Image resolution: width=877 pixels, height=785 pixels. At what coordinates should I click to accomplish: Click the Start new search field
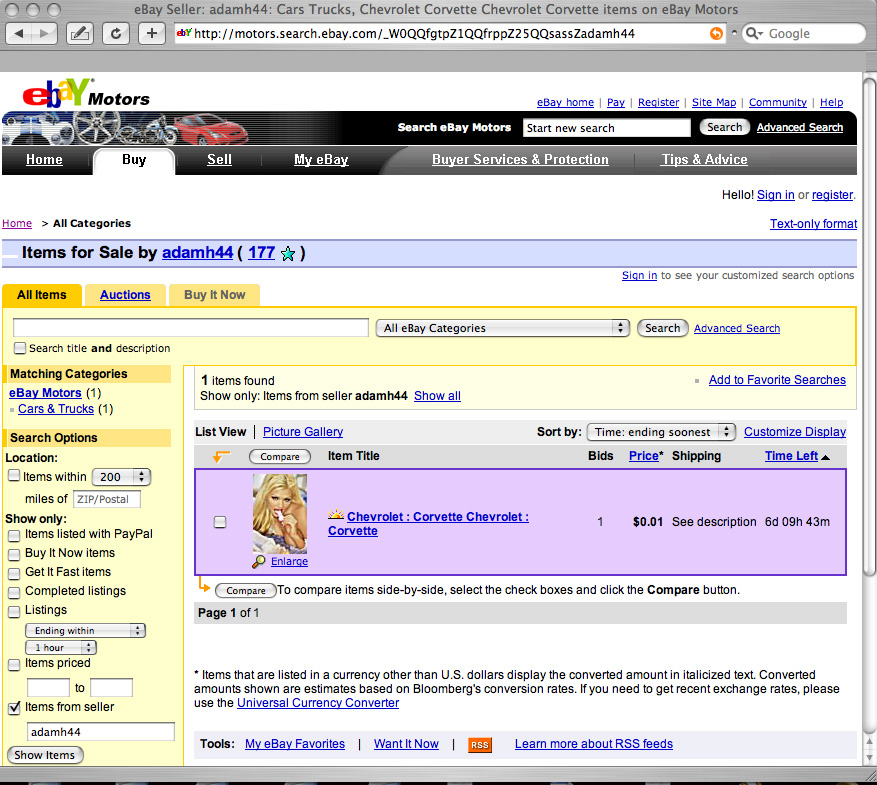tap(606, 128)
